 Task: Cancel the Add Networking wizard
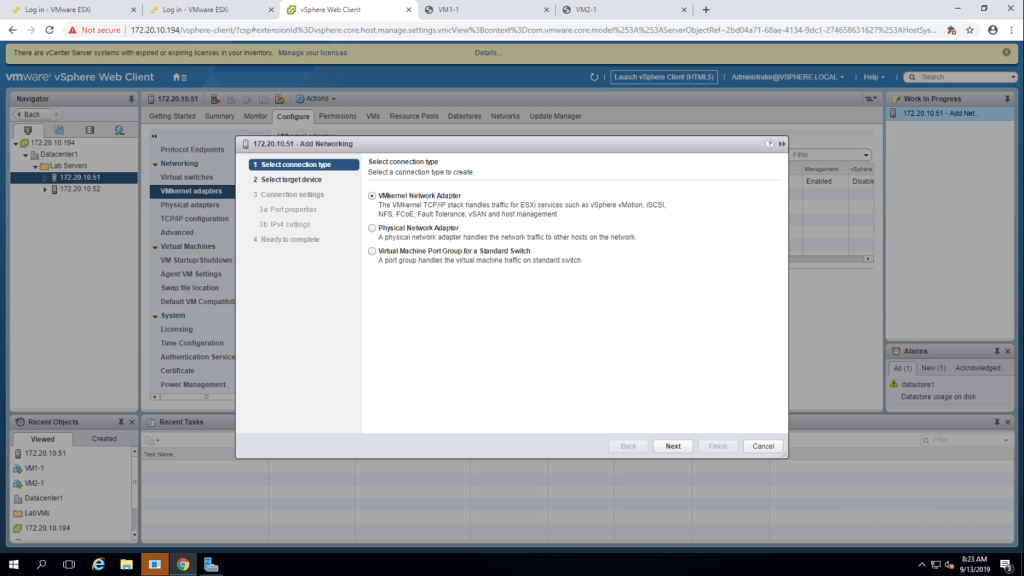pos(763,446)
